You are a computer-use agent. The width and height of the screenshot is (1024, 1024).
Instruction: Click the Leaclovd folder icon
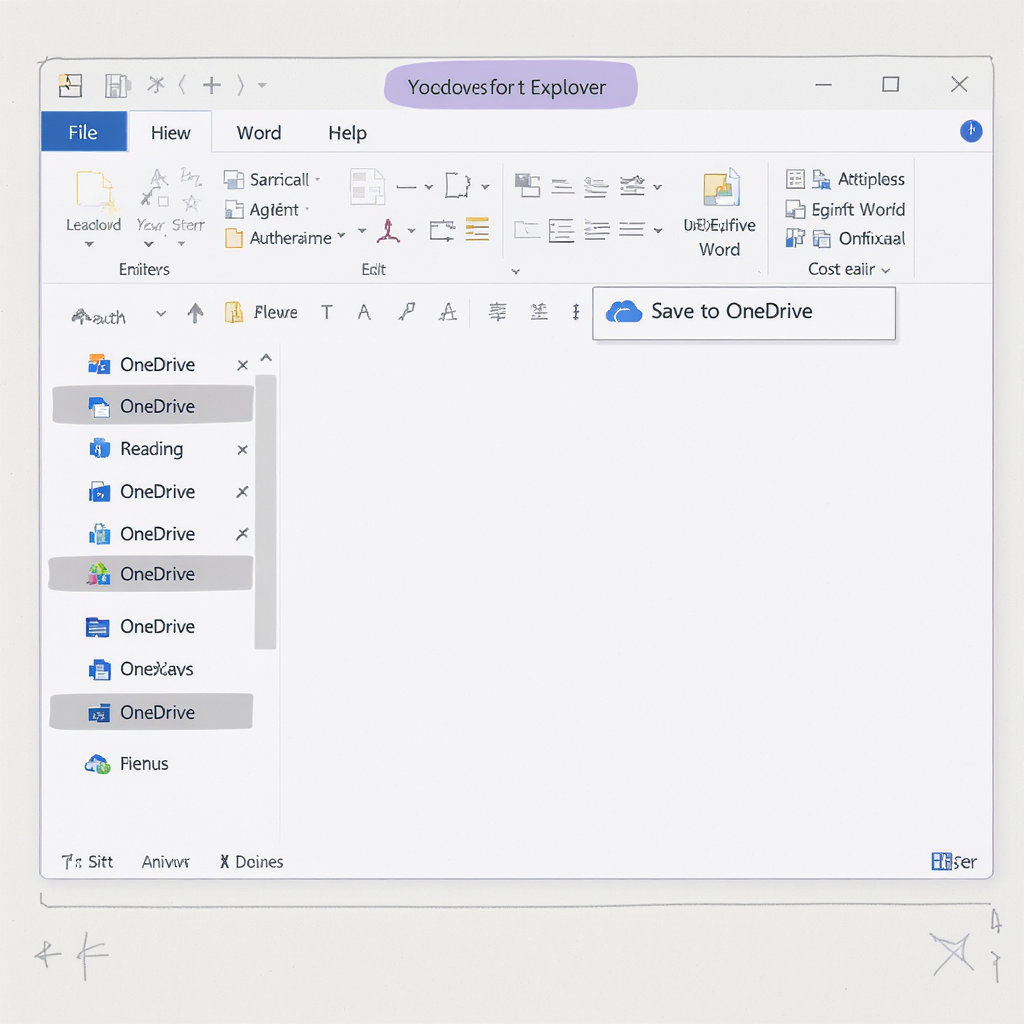[x=95, y=191]
